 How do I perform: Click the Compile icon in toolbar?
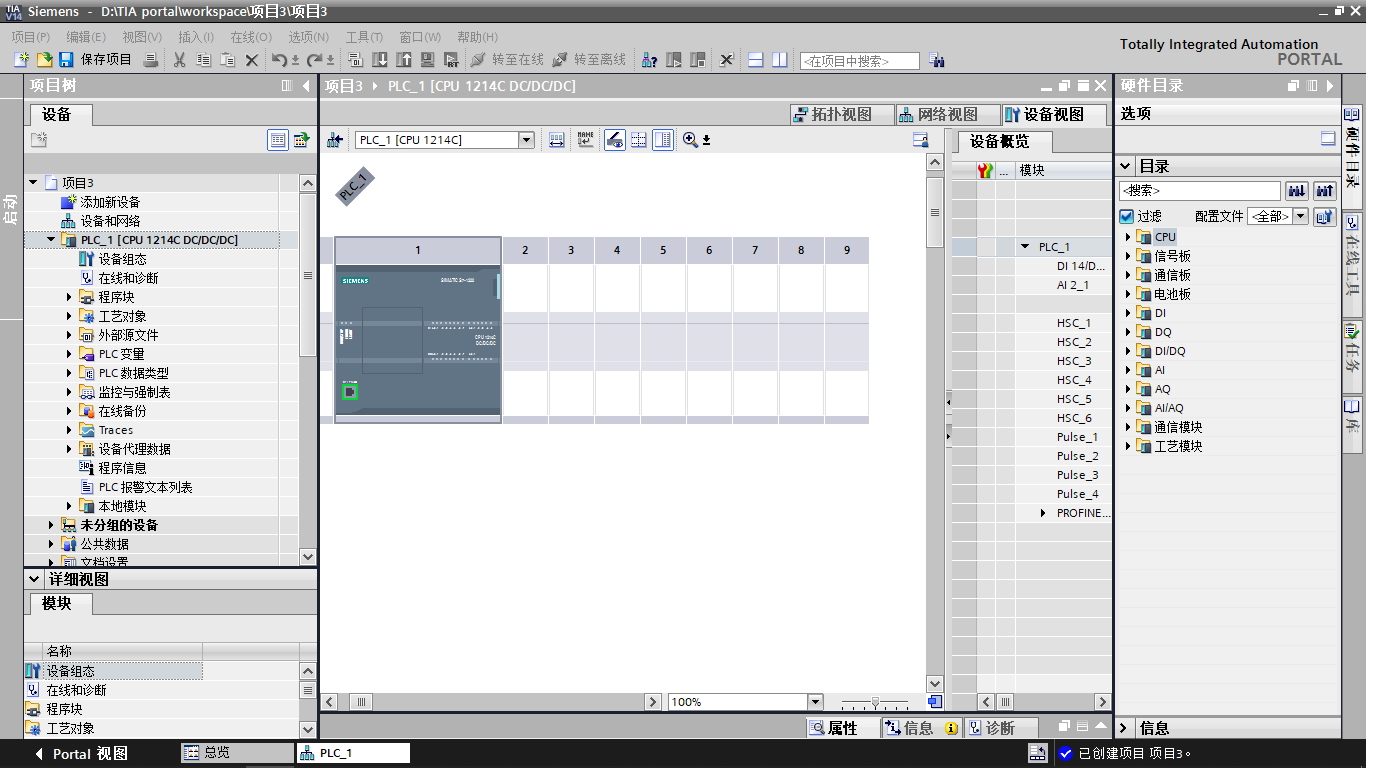click(355, 60)
